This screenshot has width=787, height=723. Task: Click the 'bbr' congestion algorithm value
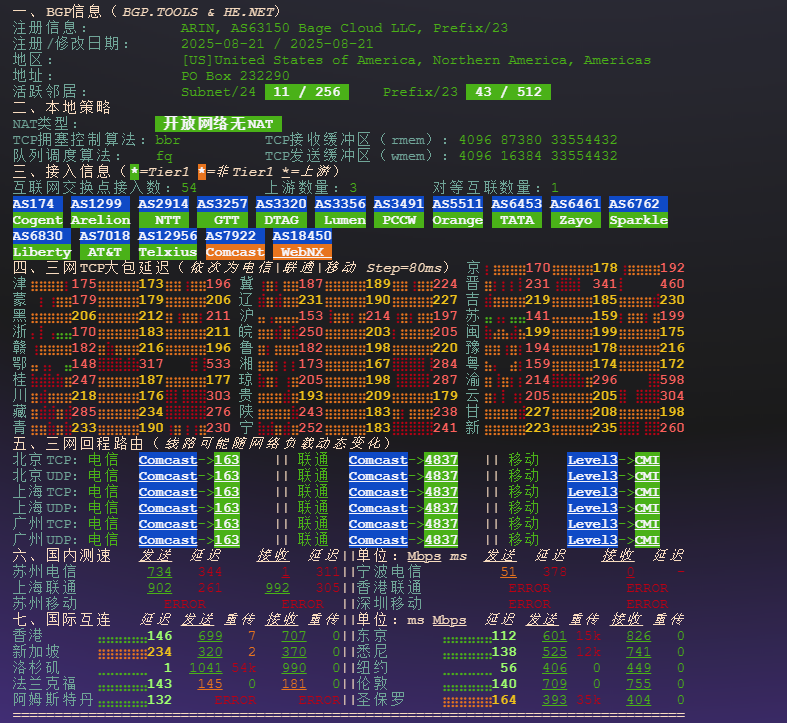(168, 140)
